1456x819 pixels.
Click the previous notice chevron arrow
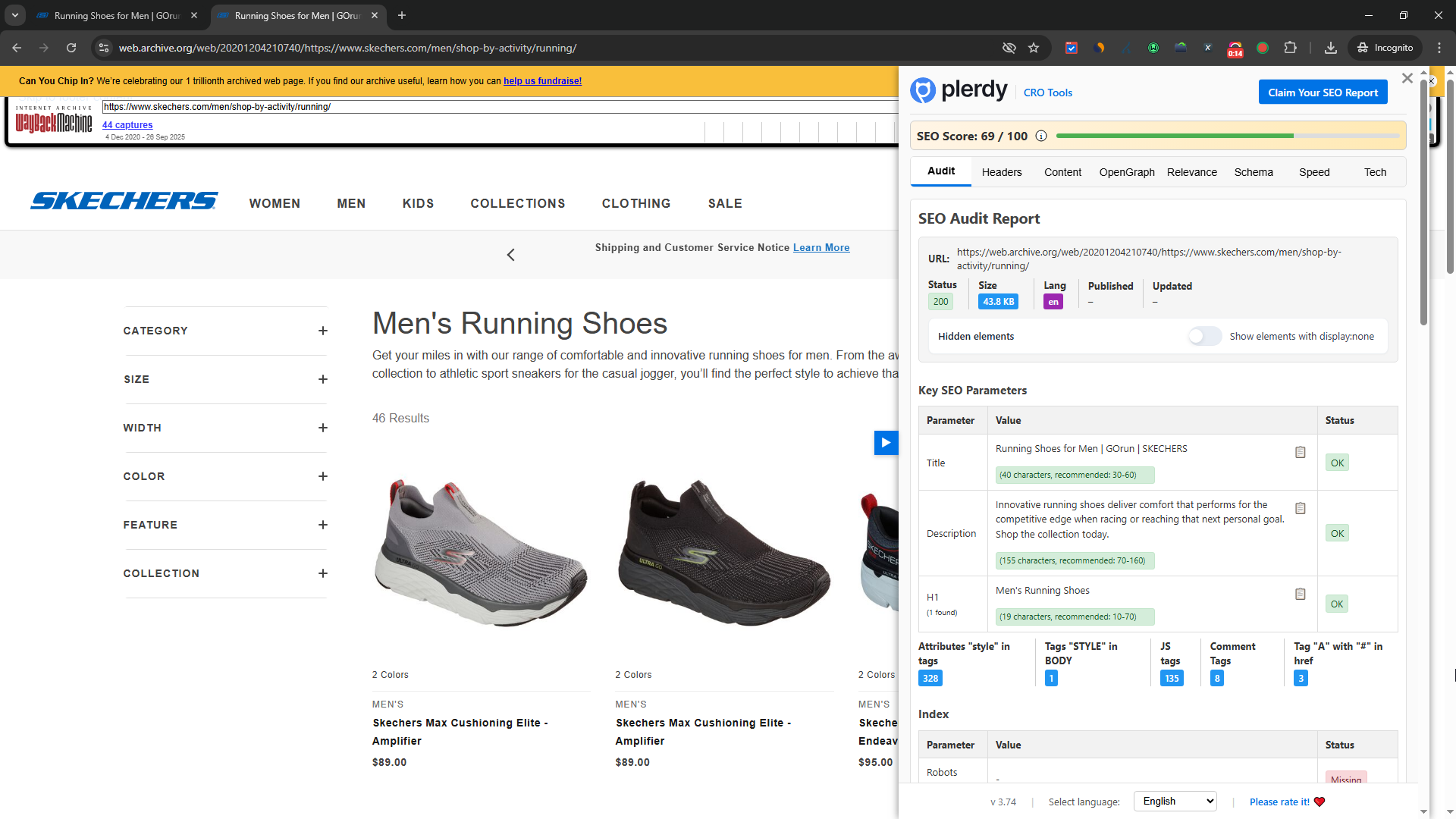click(511, 255)
